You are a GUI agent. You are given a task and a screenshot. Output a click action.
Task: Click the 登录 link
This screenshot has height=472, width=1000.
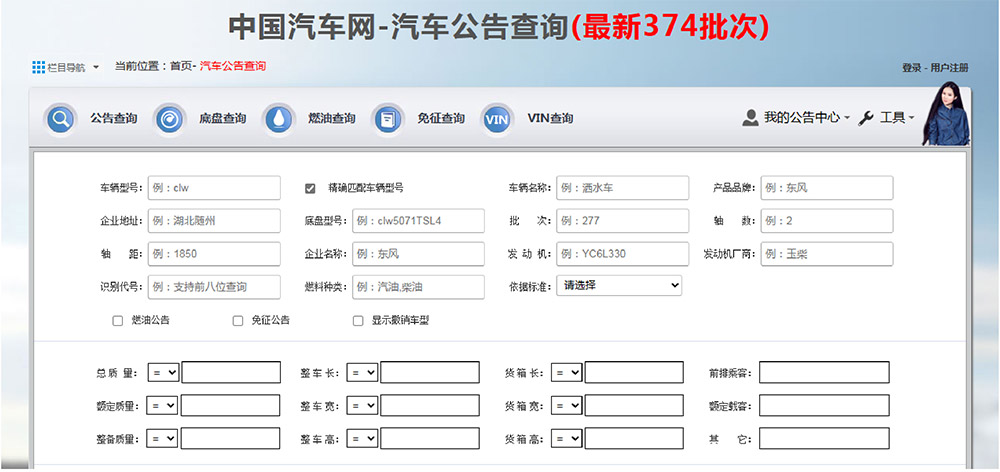[911, 68]
